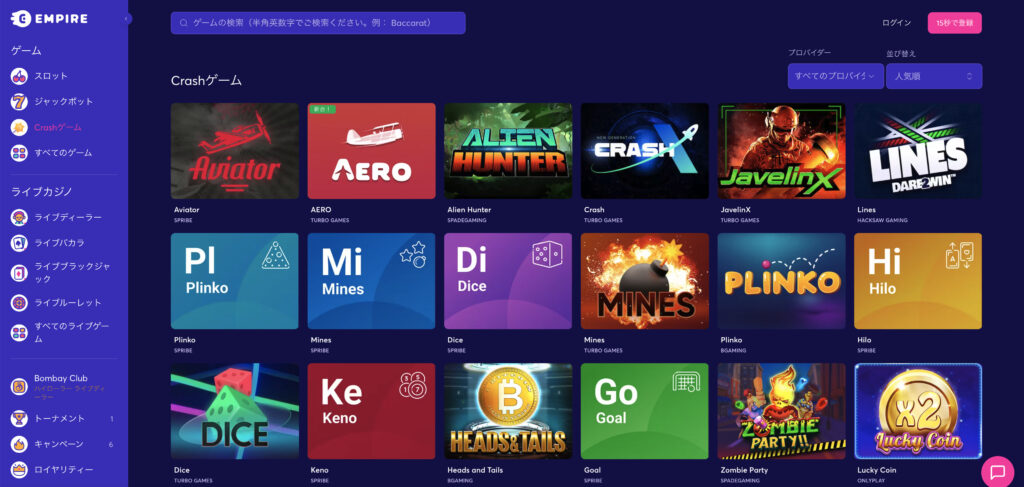Go to すべてのゲーム menu item

point(63,153)
